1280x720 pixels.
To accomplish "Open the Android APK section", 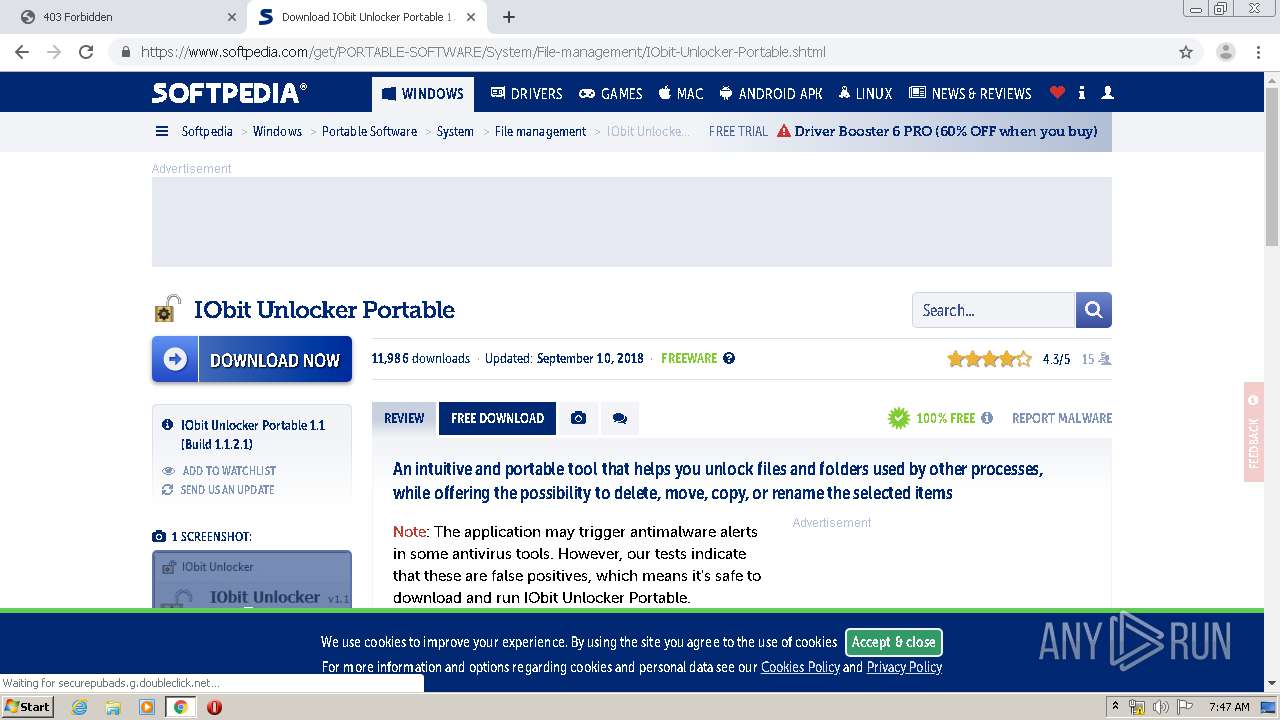I will (771, 94).
